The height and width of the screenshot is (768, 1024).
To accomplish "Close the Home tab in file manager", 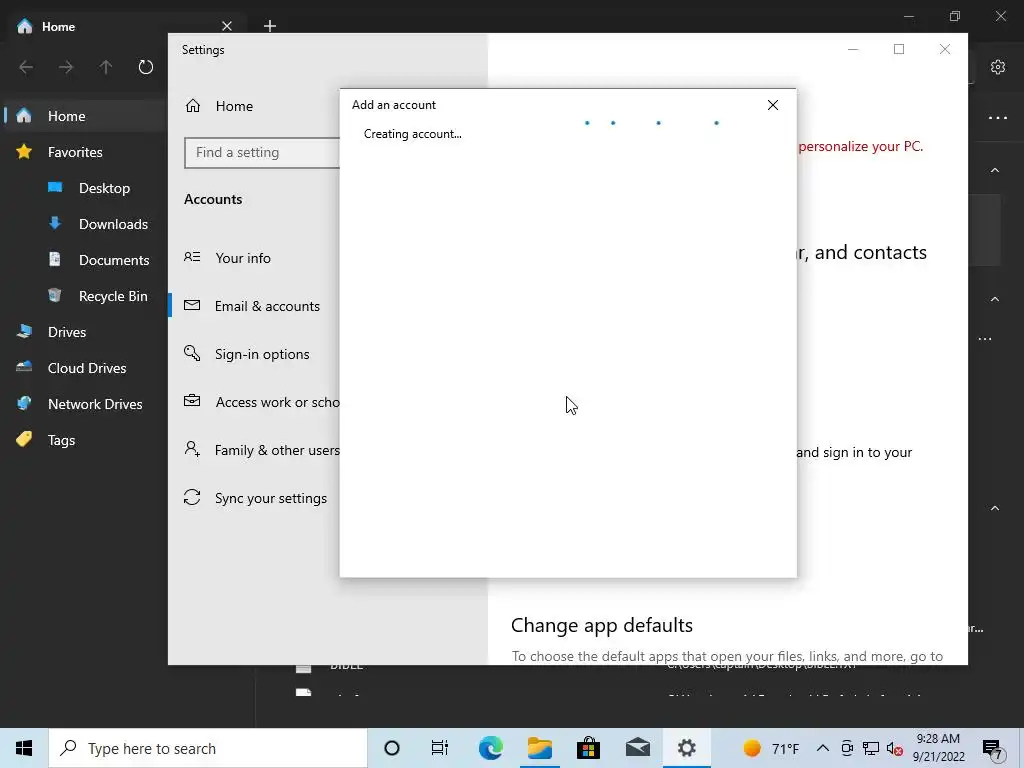I will click(227, 26).
